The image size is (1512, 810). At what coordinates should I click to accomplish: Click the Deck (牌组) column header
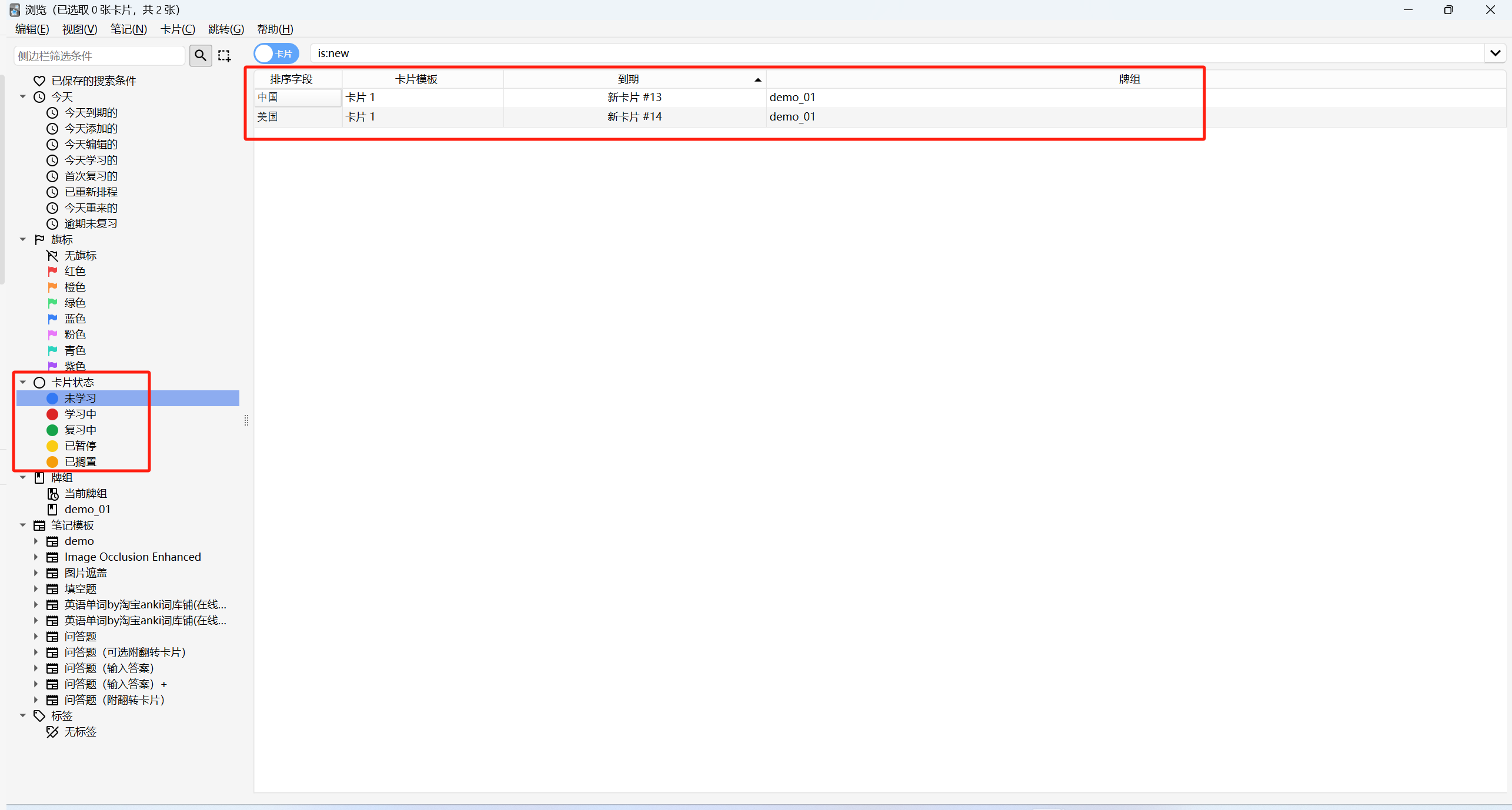(1129, 79)
